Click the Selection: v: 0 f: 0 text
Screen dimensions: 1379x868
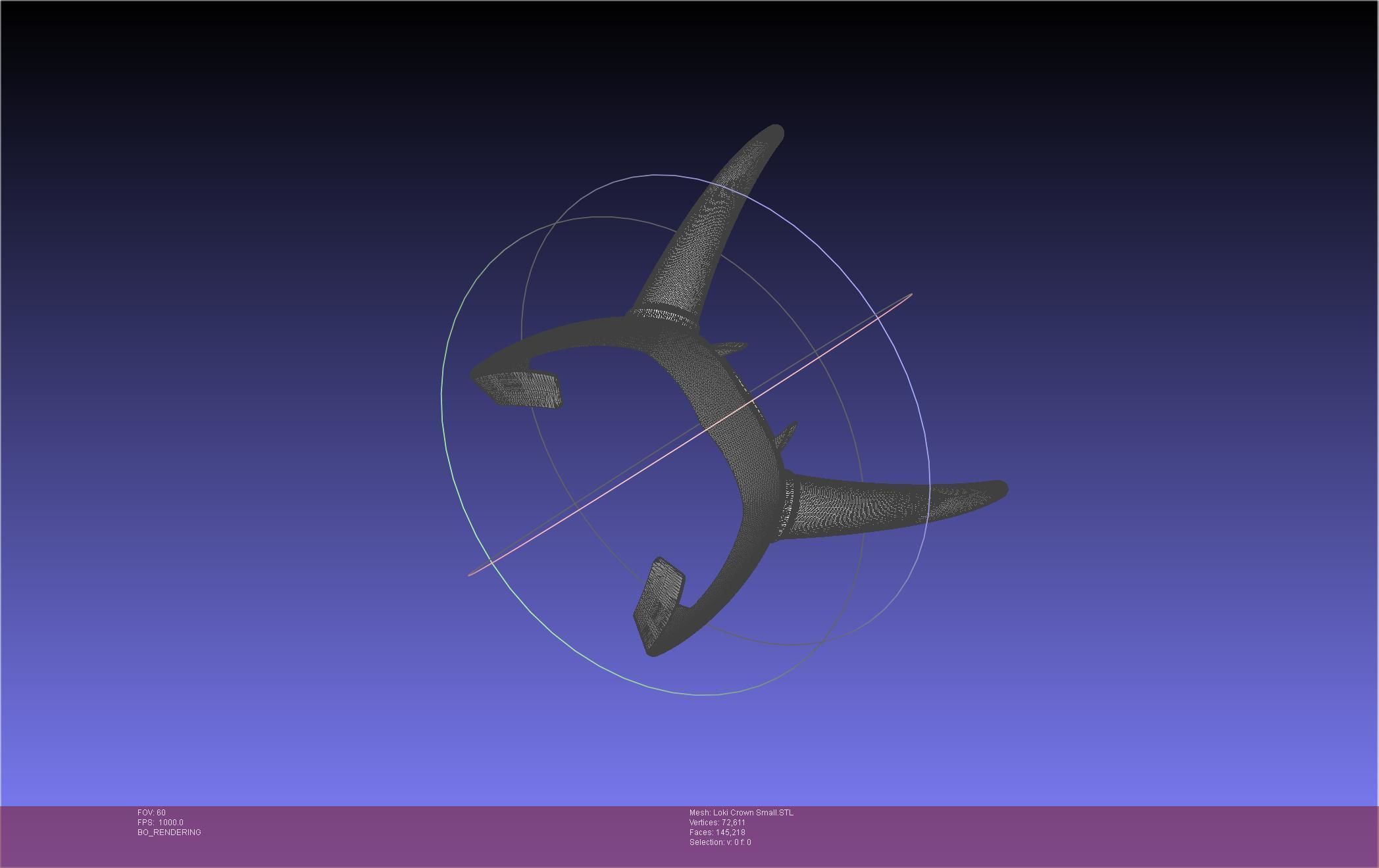[x=720, y=842]
